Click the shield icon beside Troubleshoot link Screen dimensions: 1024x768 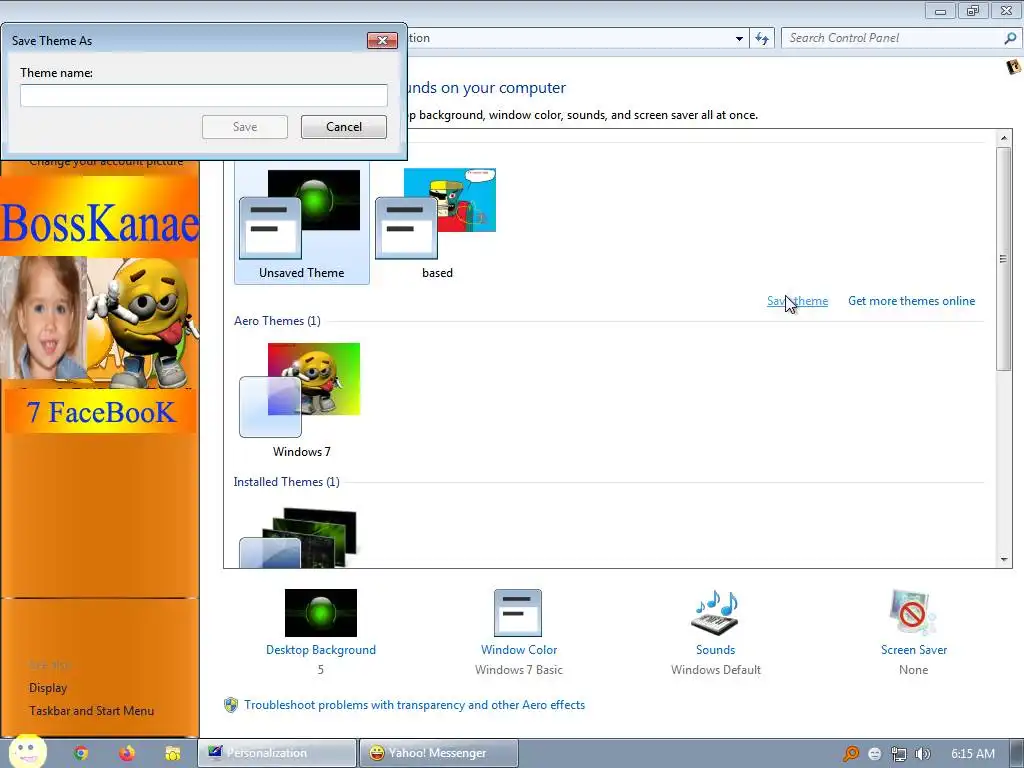coord(231,705)
